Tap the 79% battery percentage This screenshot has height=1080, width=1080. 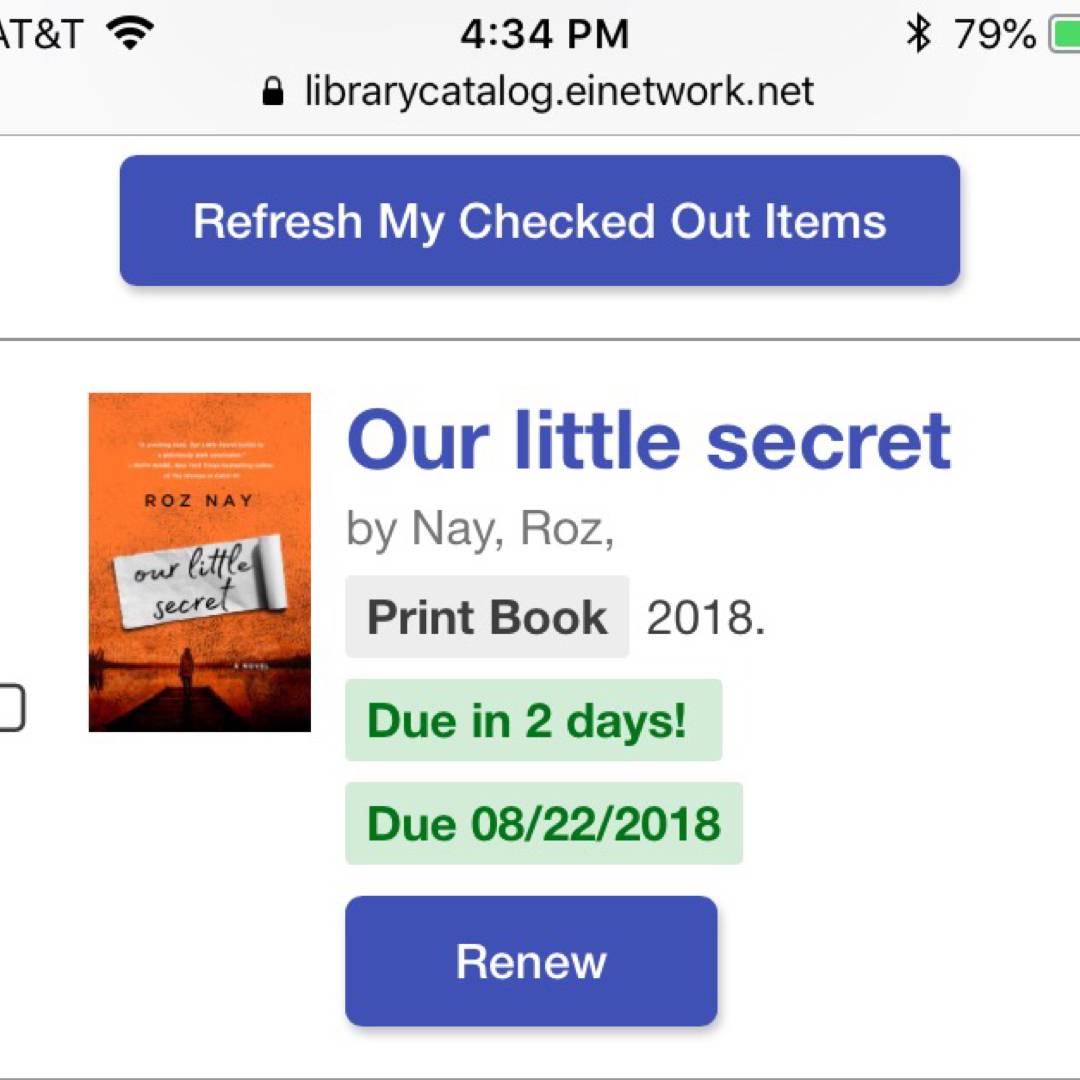tap(994, 35)
